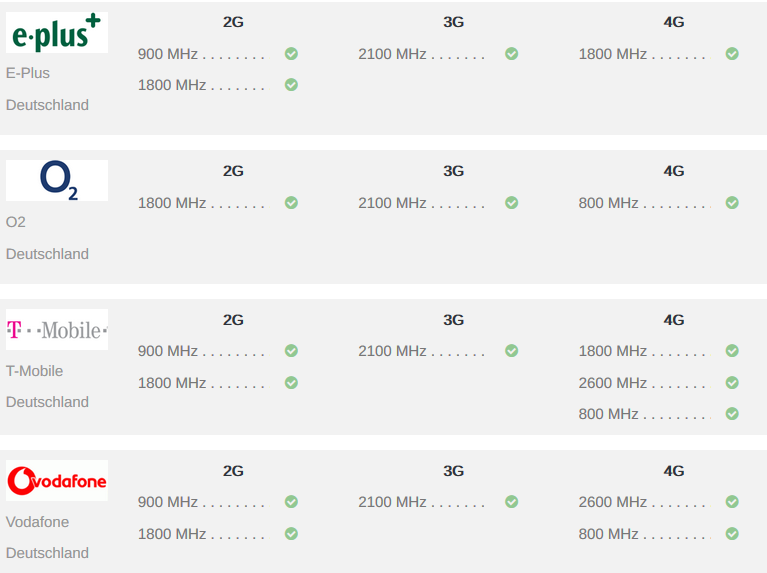This screenshot has width=767, height=573.
Task: Click the T-Mobile carrier name text
Action: pos(35,371)
